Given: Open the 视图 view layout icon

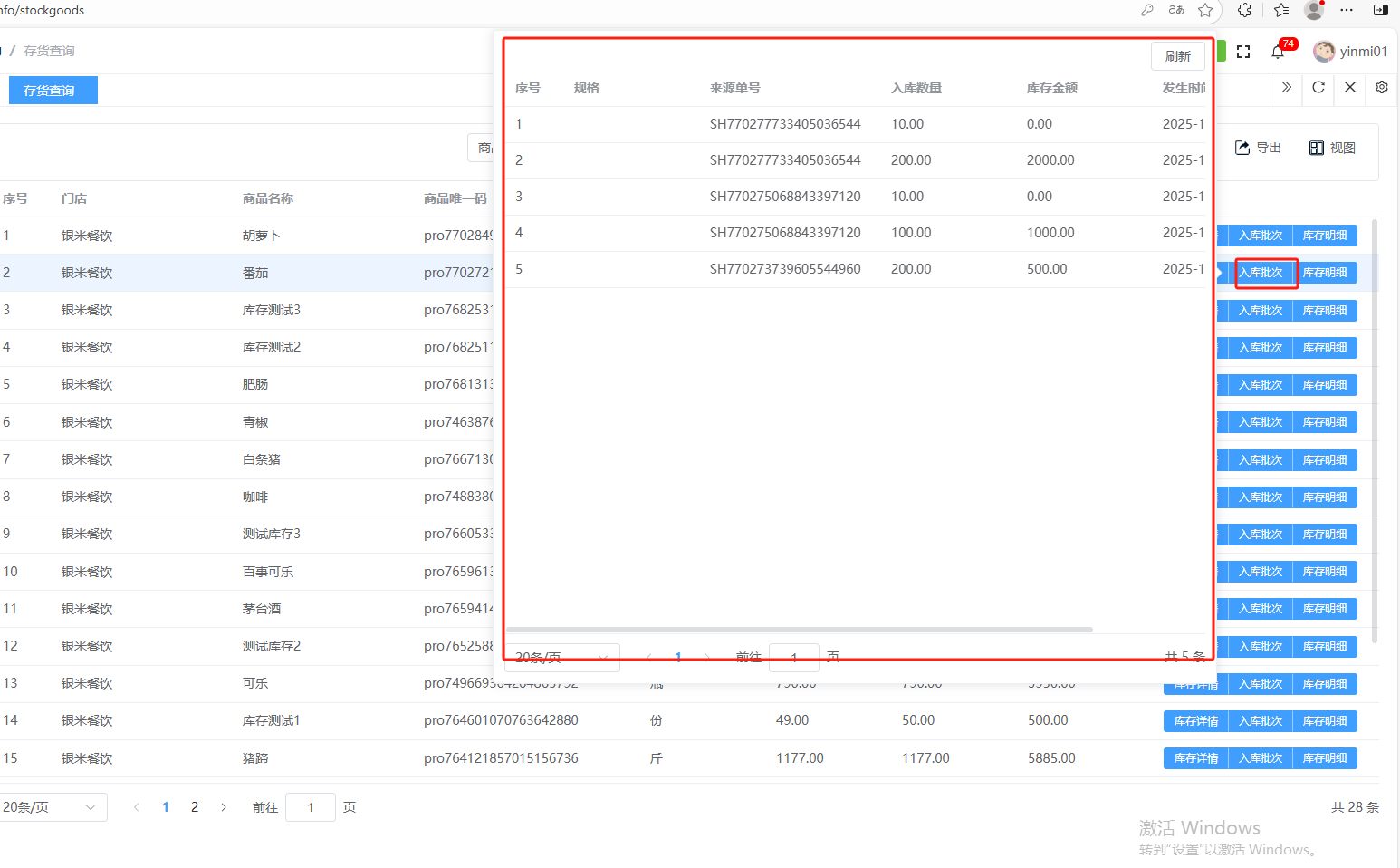Looking at the screenshot, I should tap(1317, 148).
